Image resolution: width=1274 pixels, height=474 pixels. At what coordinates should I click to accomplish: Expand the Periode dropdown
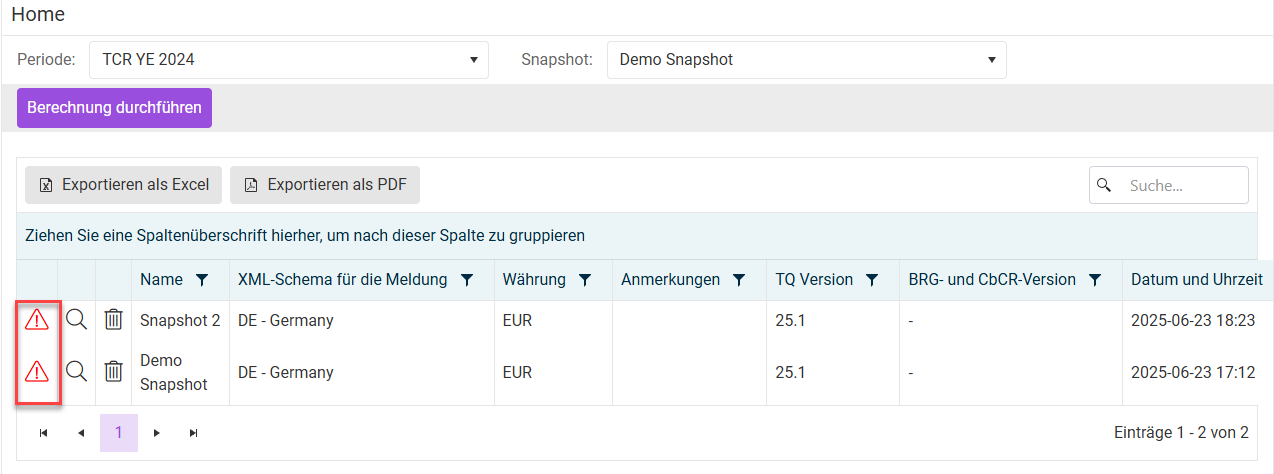click(x=289, y=60)
